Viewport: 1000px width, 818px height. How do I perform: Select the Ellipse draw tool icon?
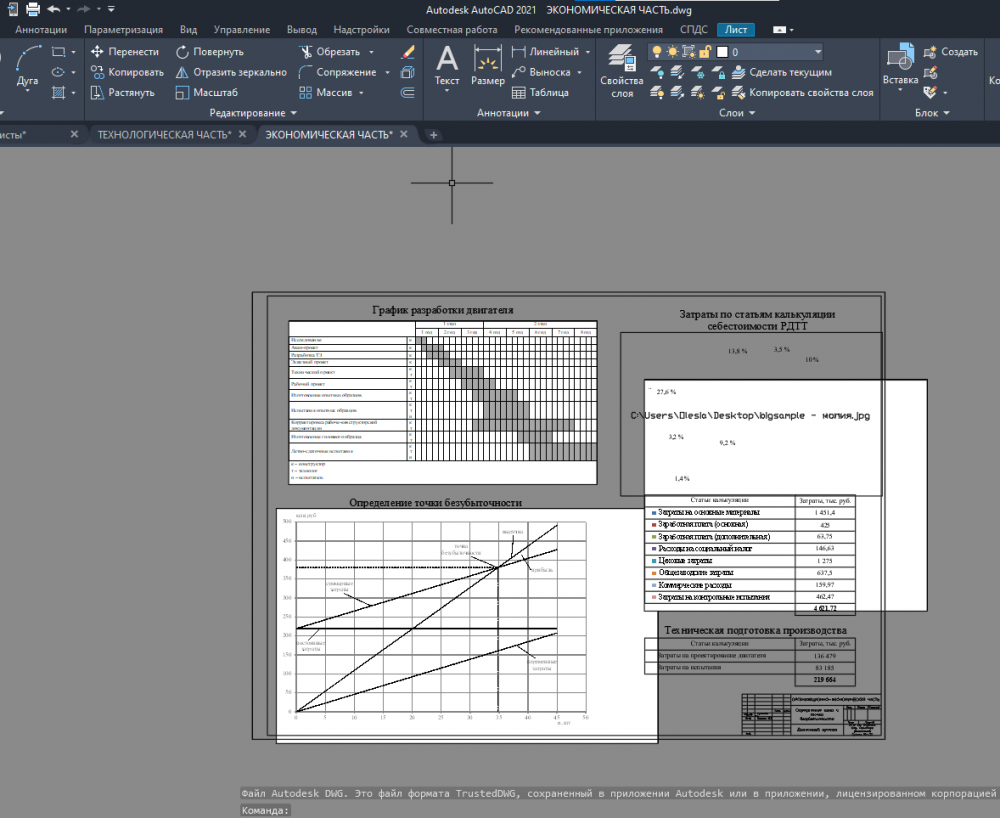[59, 72]
